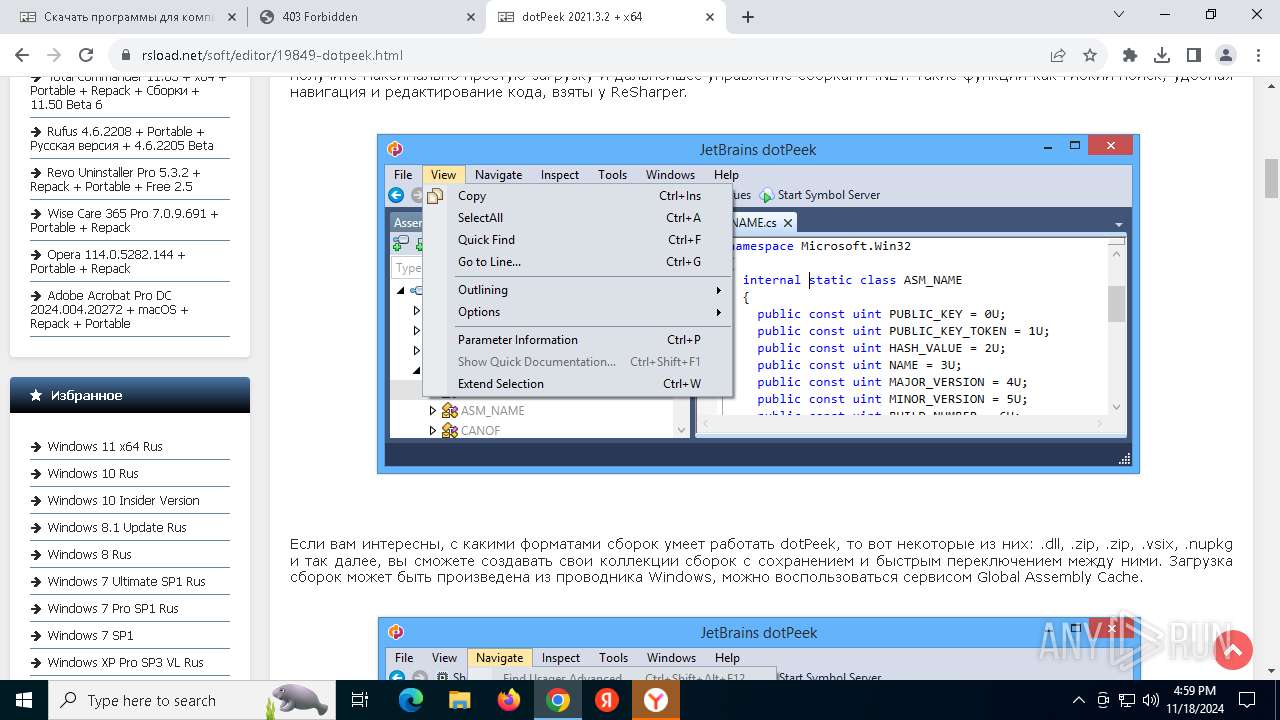Open the red Yandex icon on taskbar
The height and width of the screenshot is (720, 1280).
click(607, 700)
